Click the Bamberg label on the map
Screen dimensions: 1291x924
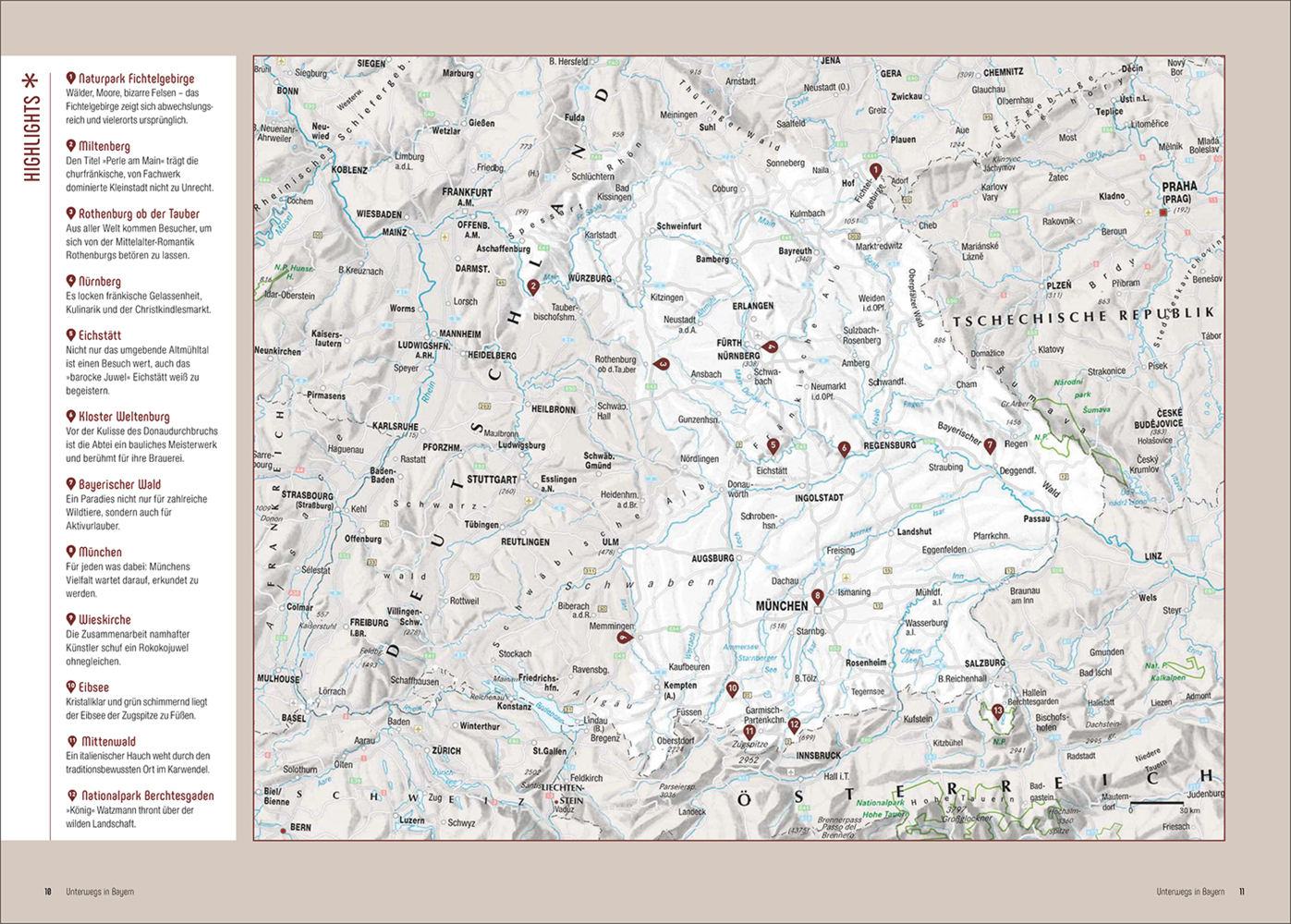tap(712, 259)
